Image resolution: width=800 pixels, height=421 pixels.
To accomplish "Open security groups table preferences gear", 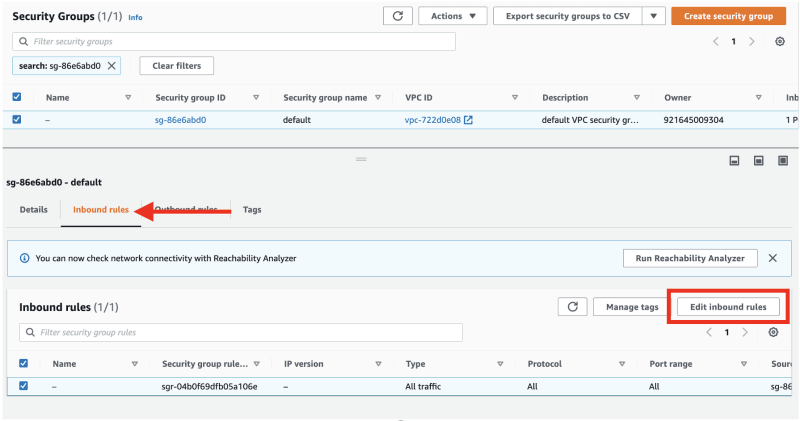I will [x=780, y=41].
